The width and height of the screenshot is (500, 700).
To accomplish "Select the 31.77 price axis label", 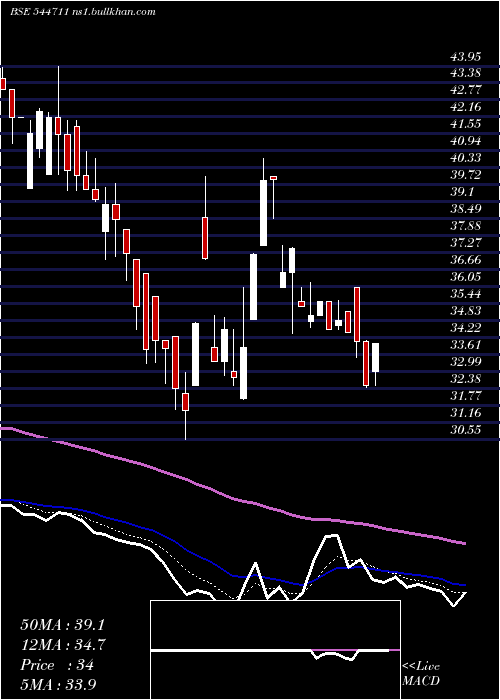I will coord(466,396).
